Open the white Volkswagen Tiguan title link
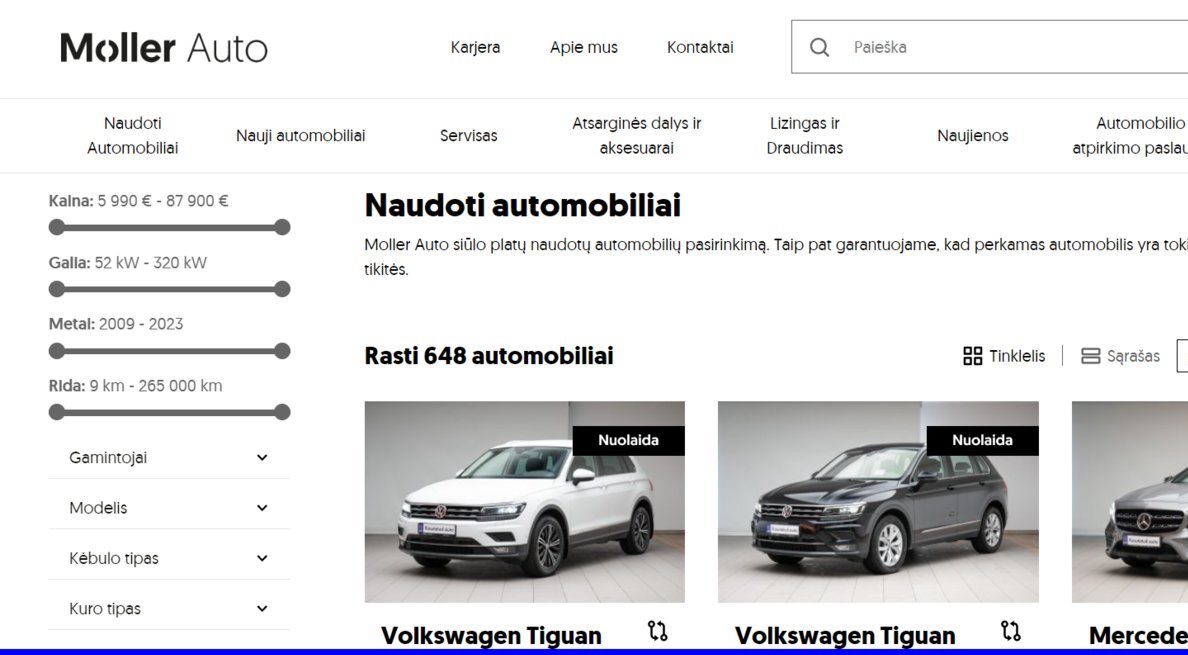 491,635
